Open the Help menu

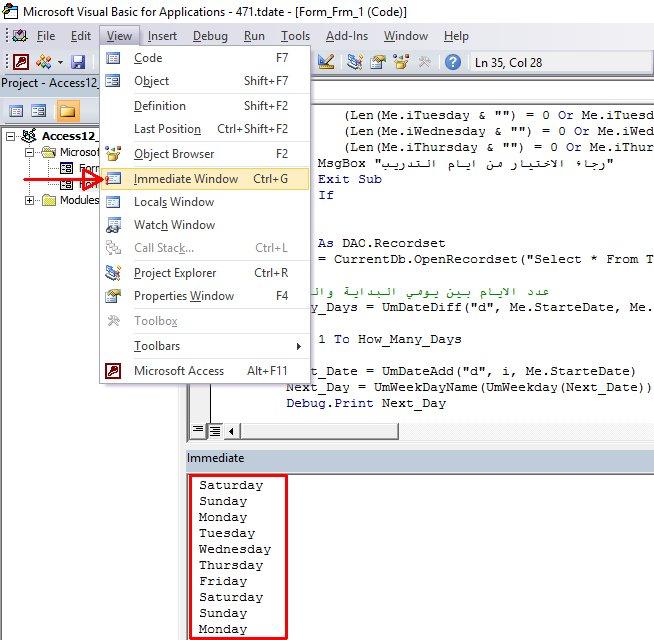[x=456, y=36]
